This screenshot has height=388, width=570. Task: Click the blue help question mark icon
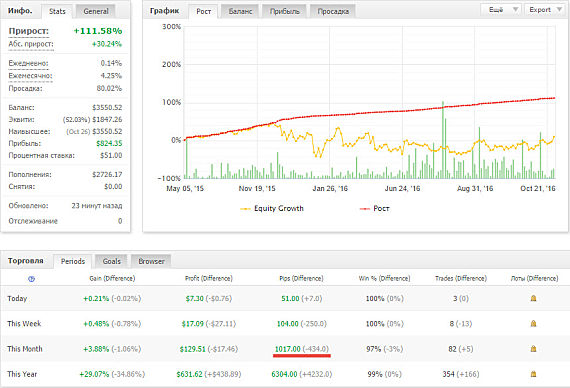(31, 279)
